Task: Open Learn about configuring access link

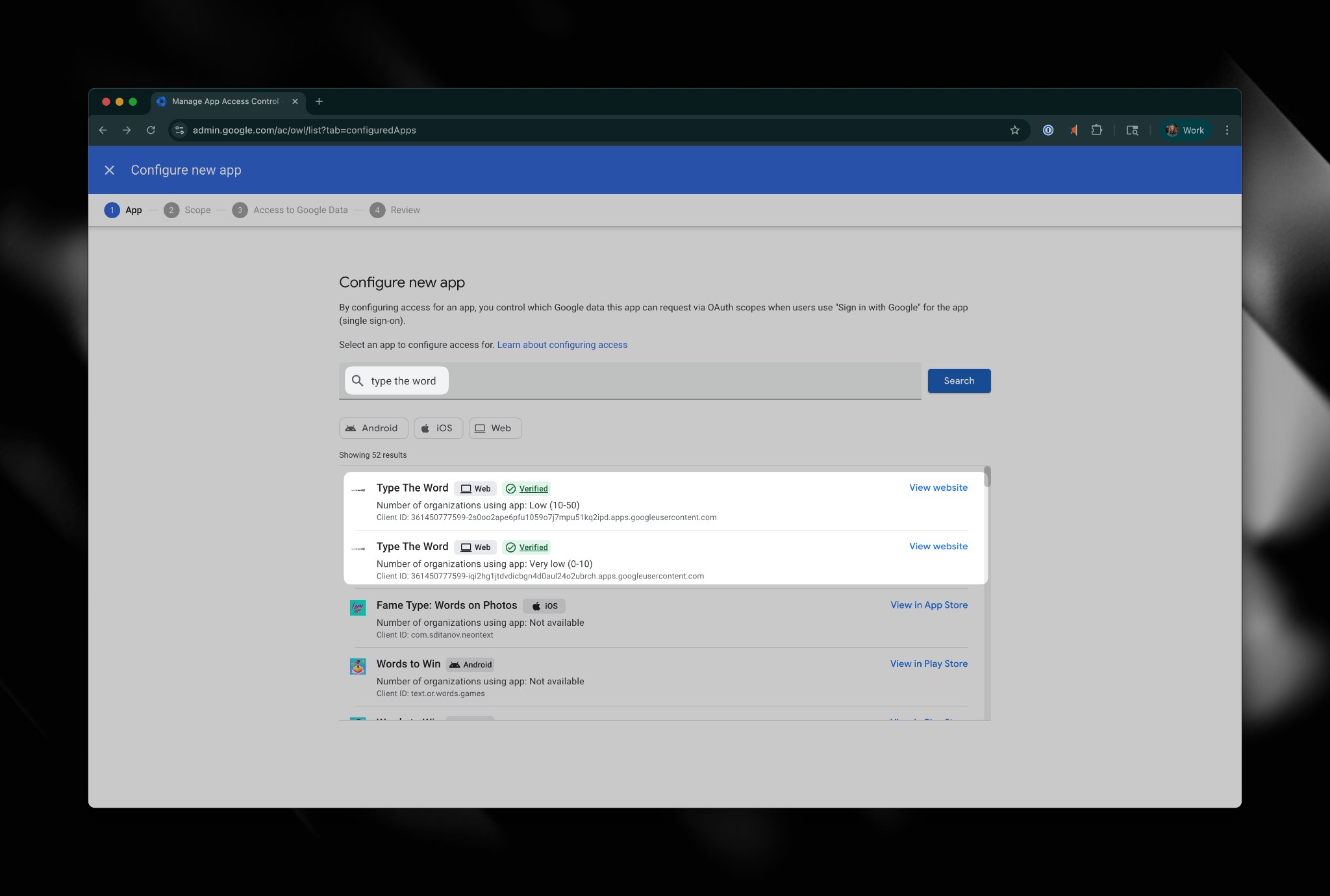Action: pos(562,345)
